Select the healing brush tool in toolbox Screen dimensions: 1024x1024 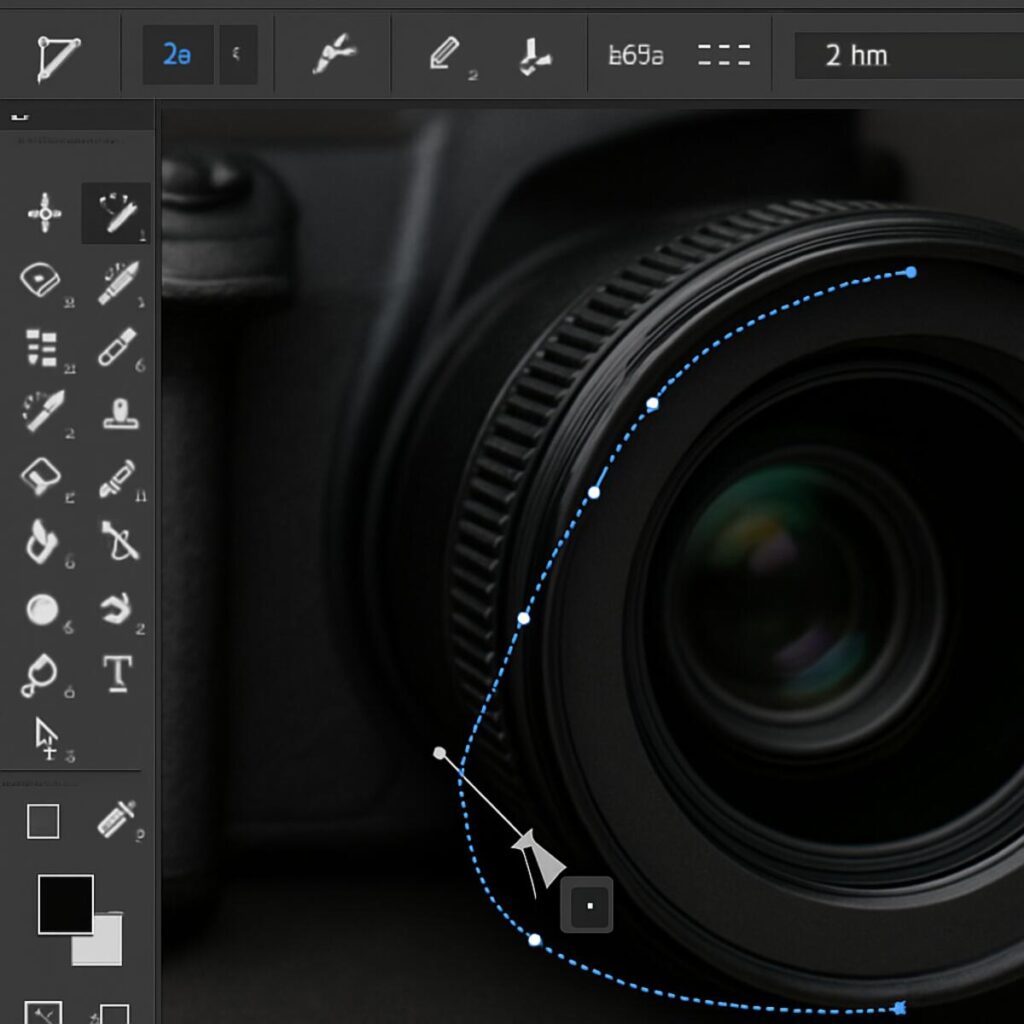coord(43,411)
